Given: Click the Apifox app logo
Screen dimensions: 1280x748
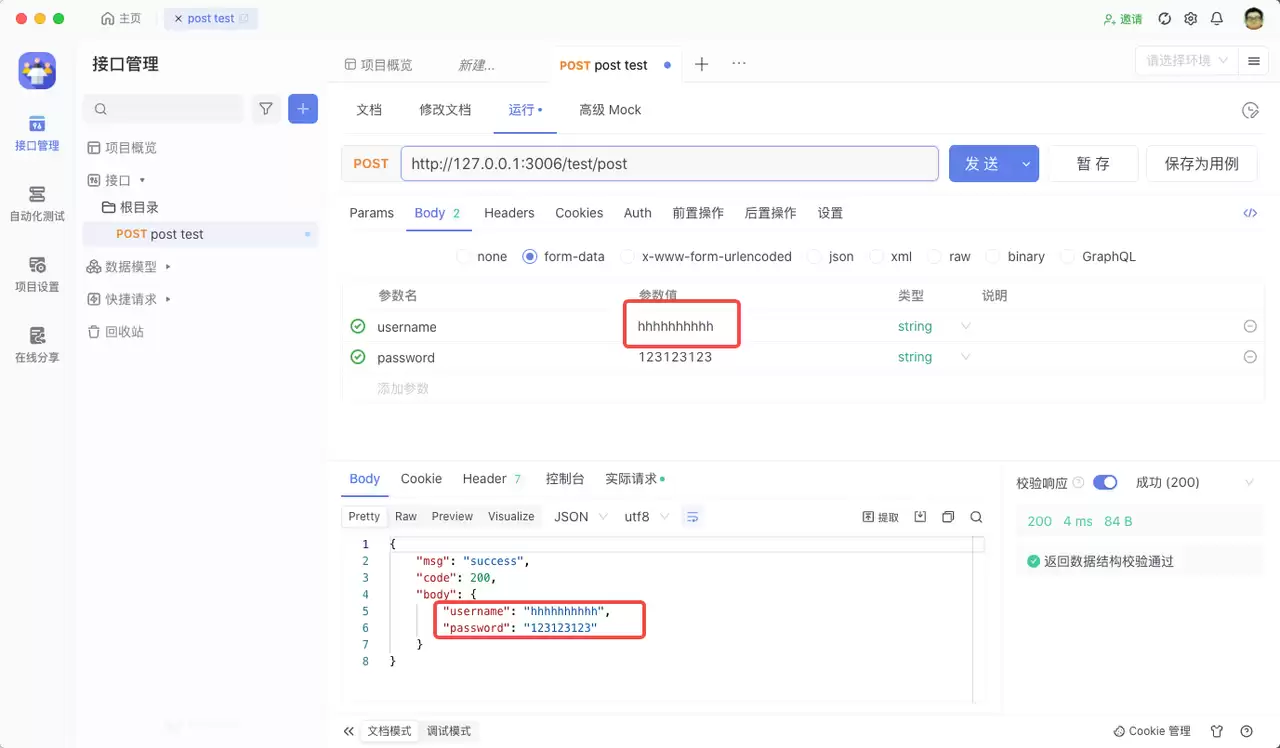Looking at the screenshot, I should pyautogui.click(x=37, y=71).
